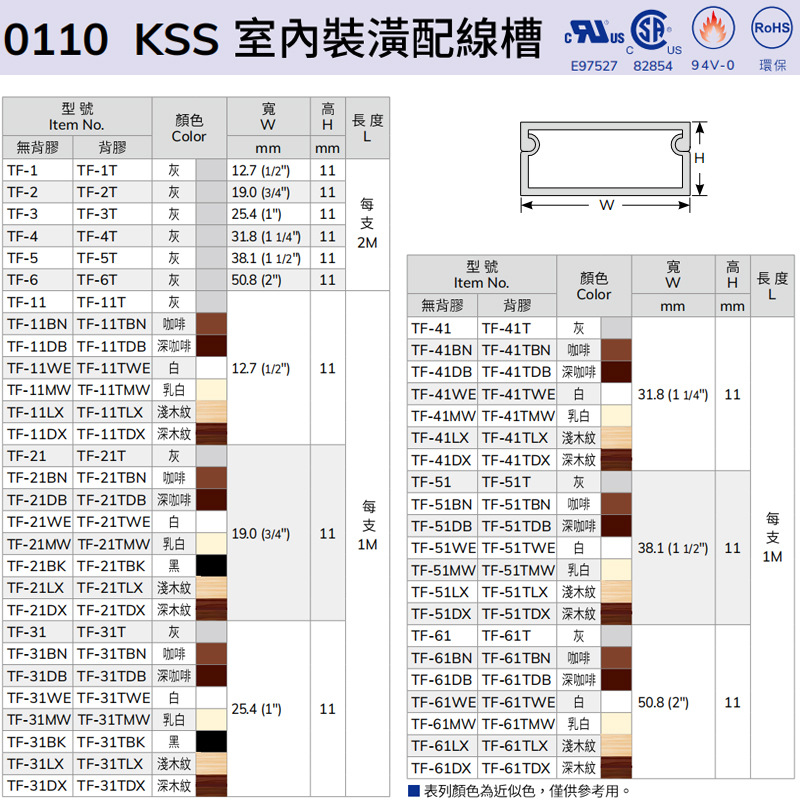
Task: Click item number TF-41
Action: (x=432, y=329)
